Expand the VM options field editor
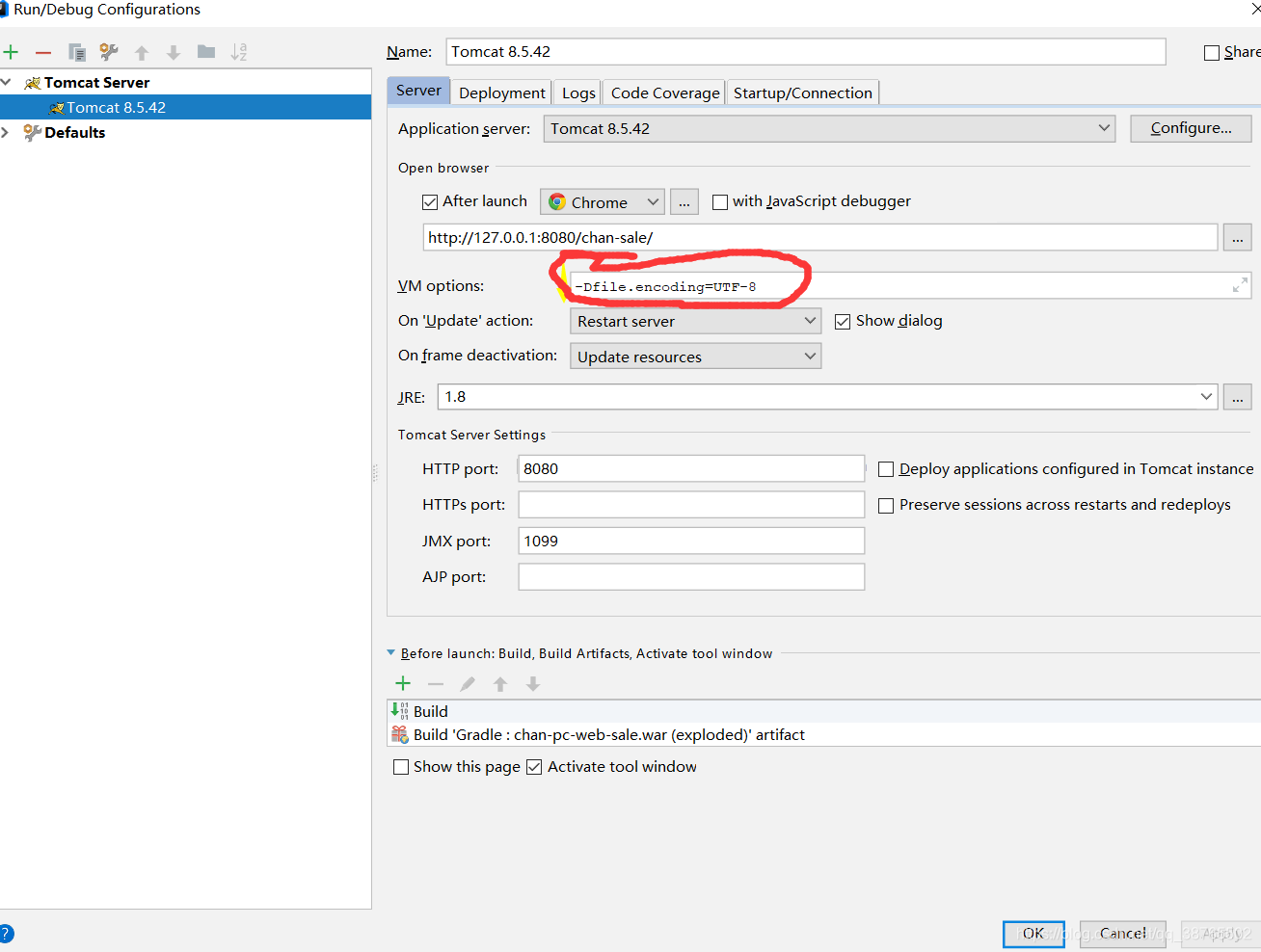Screen dimensions: 1261x952 tap(1240, 285)
